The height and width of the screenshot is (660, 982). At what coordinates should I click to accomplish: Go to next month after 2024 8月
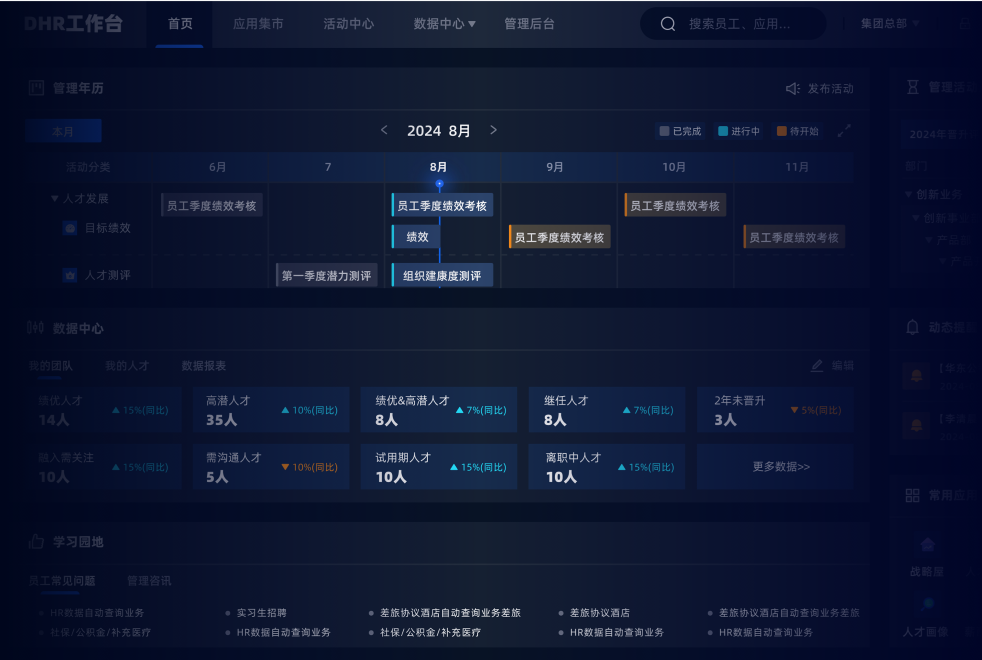pos(493,130)
